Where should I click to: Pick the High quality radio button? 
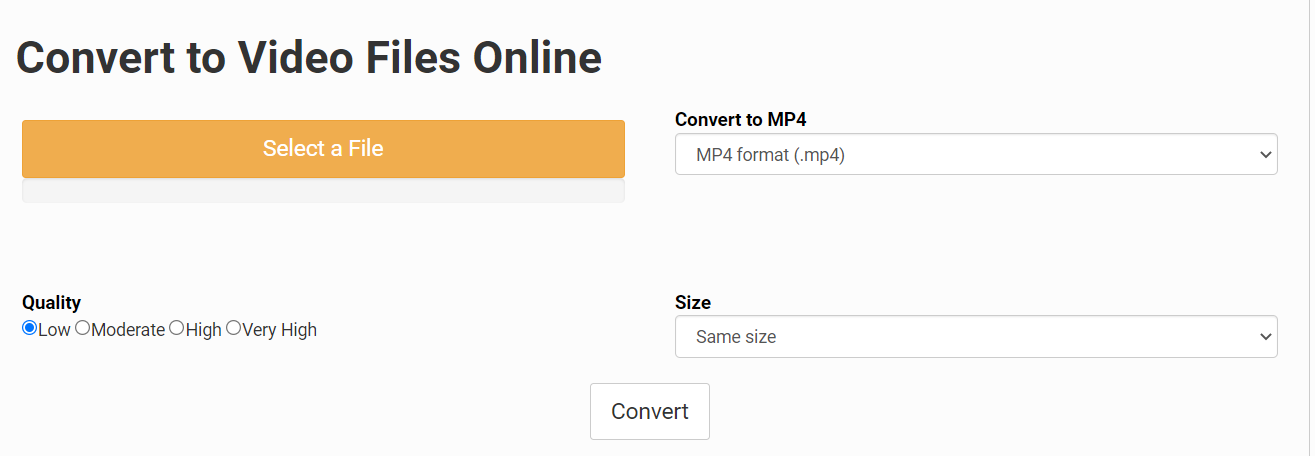click(177, 328)
